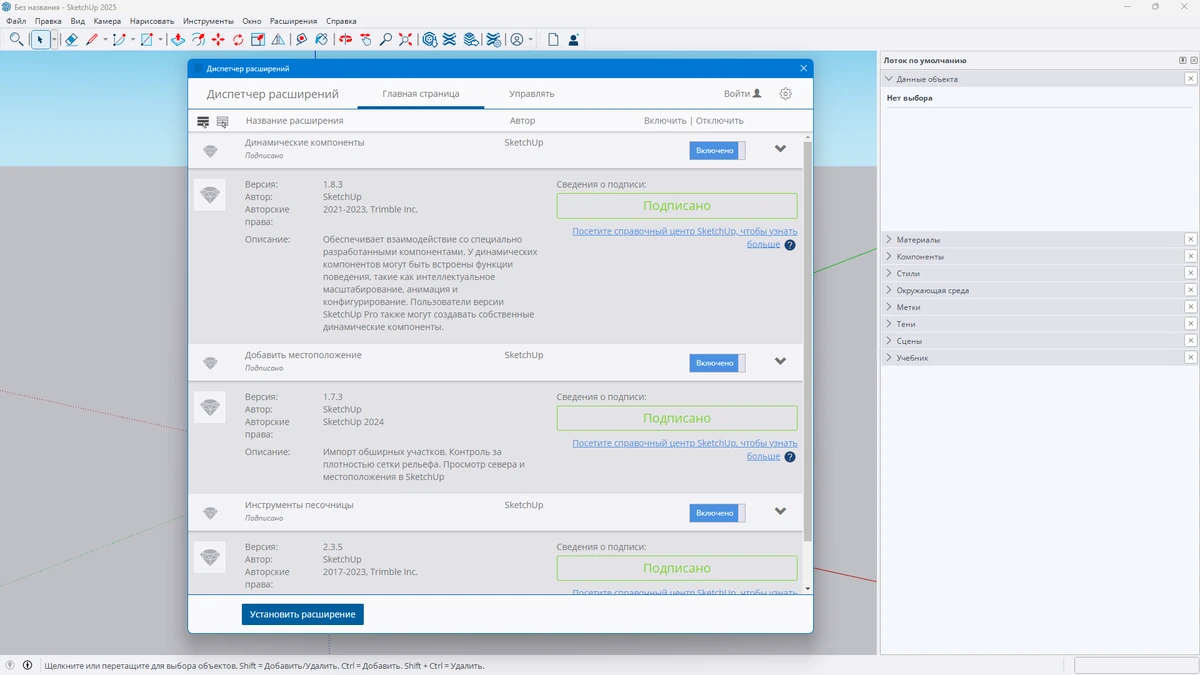Select the Tape Measure tool
Viewport: 1200px width, 675px height.
point(301,40)
